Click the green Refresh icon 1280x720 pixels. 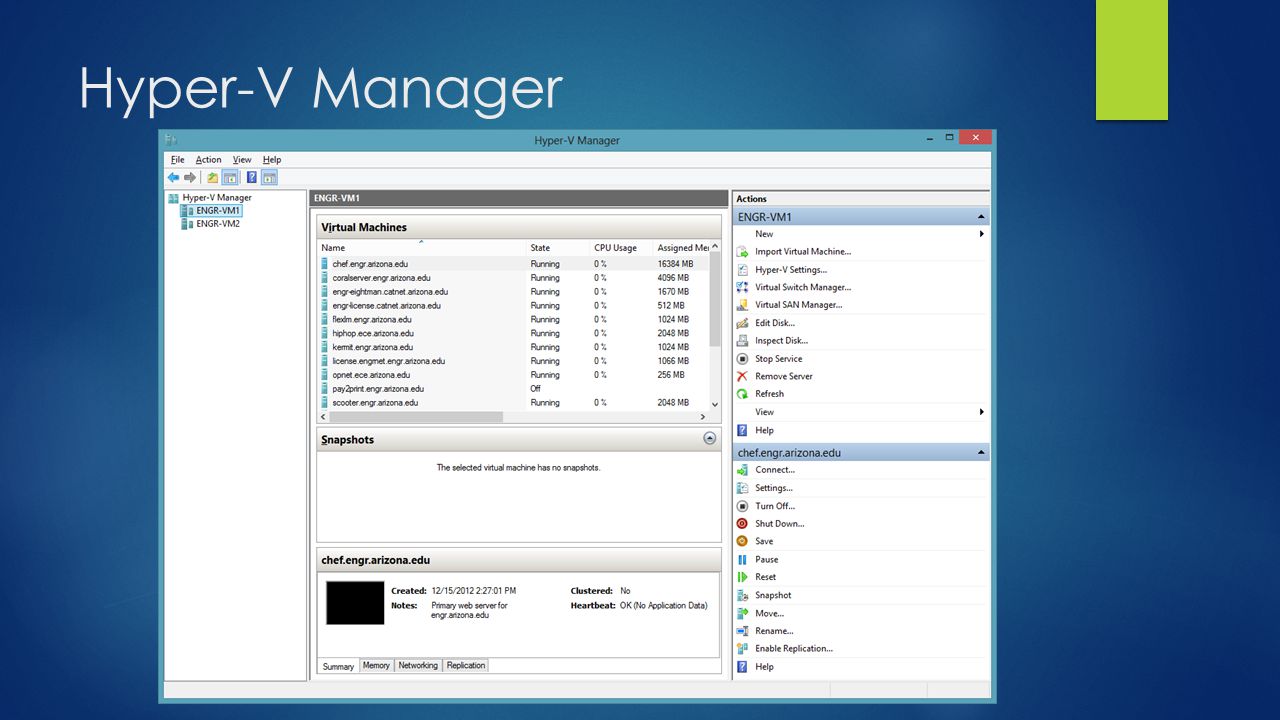point(742,394)
